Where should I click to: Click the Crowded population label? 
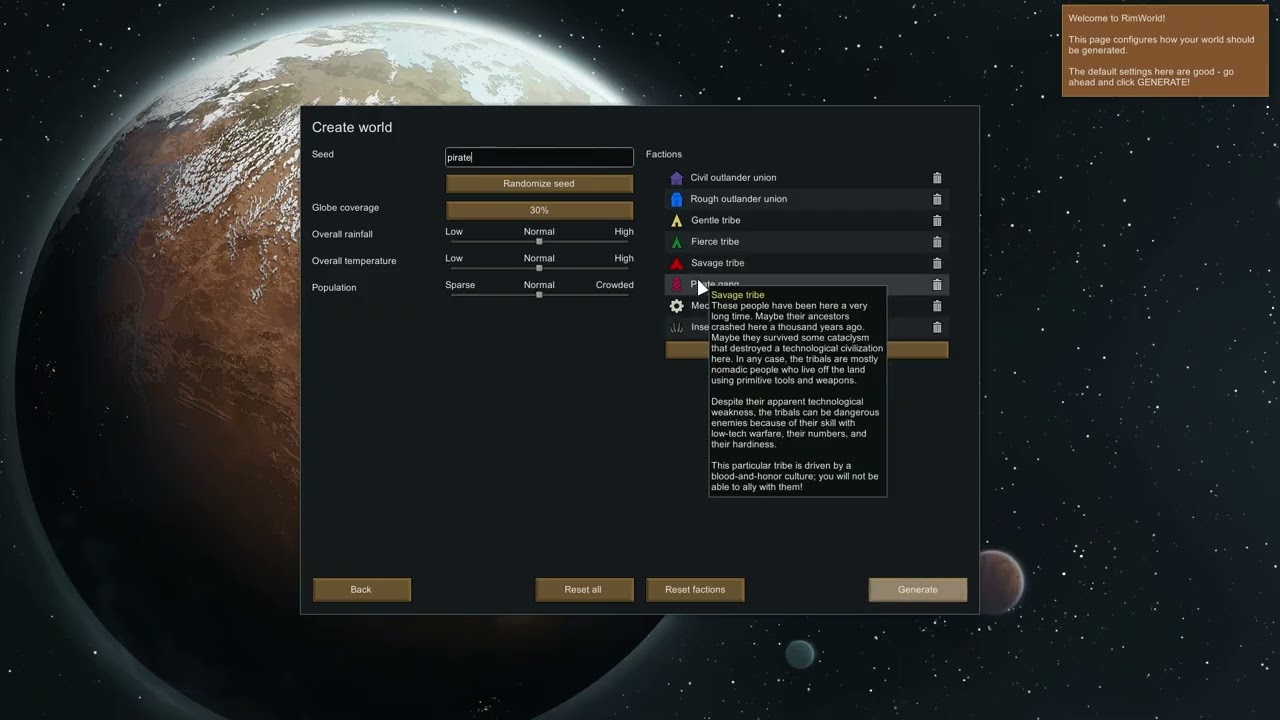[x=614, y=285]
